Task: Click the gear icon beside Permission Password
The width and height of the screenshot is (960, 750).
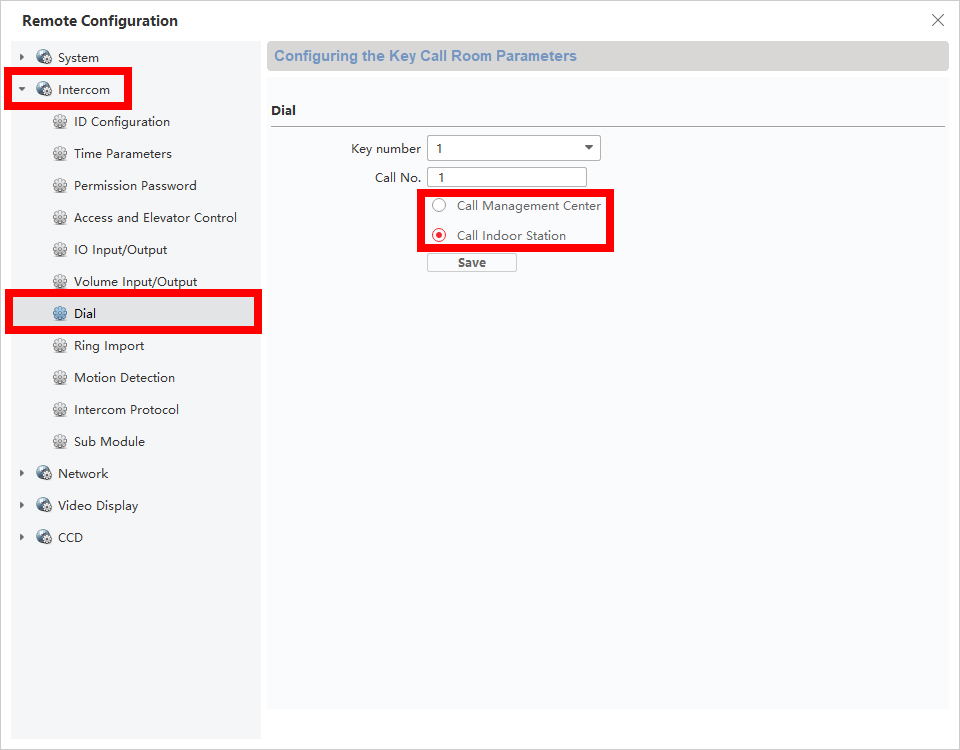Action: click(x=60, y=186)
